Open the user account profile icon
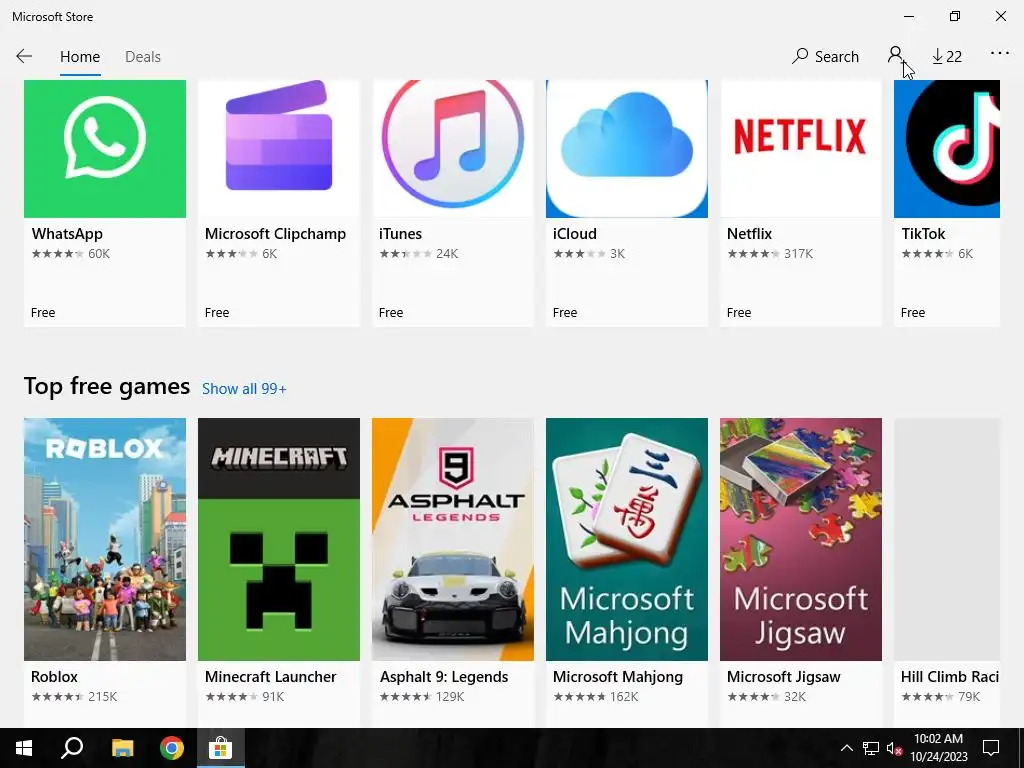This screenshot has height=768, width=1024. 895,55
